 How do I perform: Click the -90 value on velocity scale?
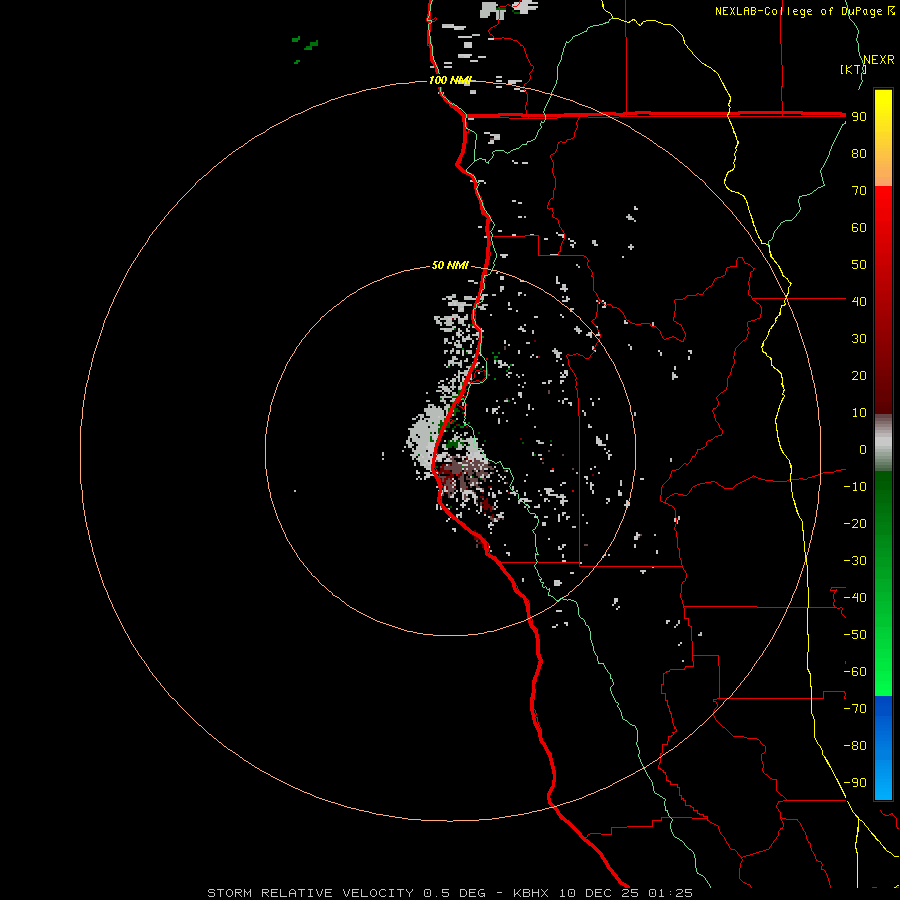[855, 782]
